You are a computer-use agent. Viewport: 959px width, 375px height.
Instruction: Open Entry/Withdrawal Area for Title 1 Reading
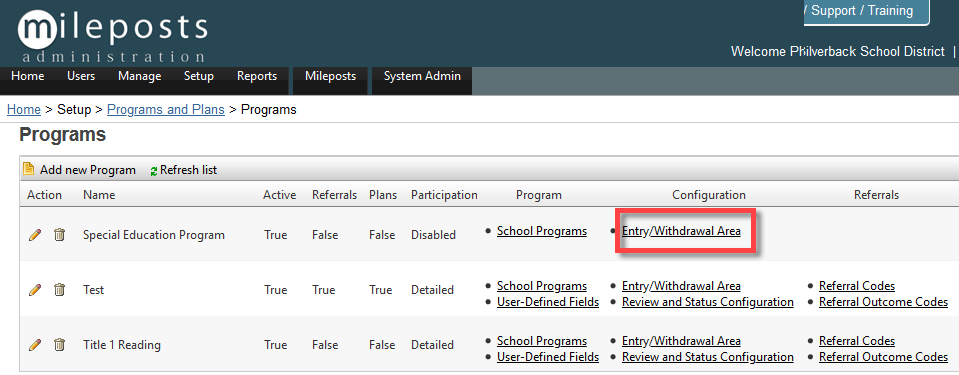click(x=681, y=341)
